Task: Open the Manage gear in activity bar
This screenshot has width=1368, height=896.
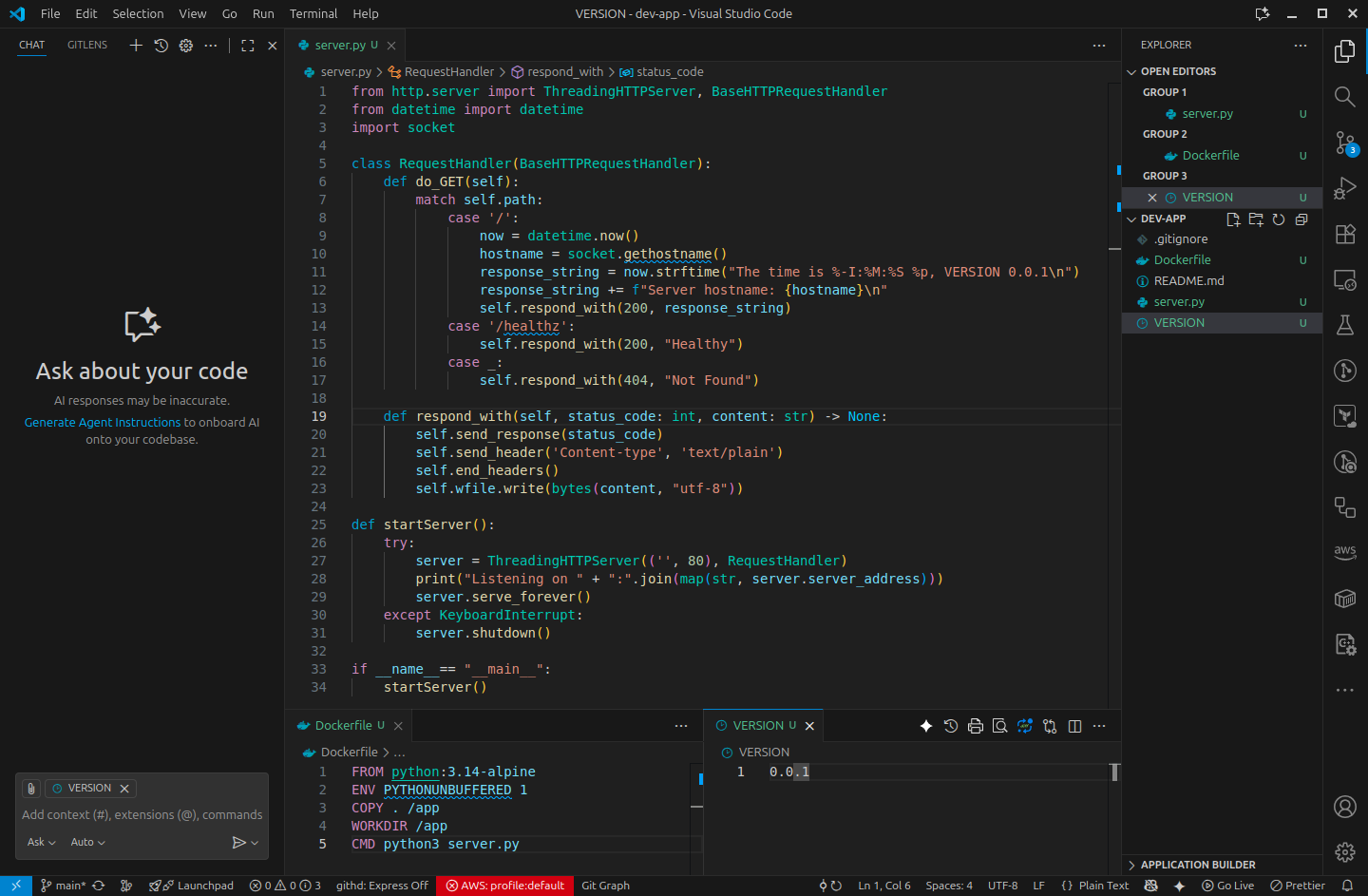Action: tap(1344, 852)
